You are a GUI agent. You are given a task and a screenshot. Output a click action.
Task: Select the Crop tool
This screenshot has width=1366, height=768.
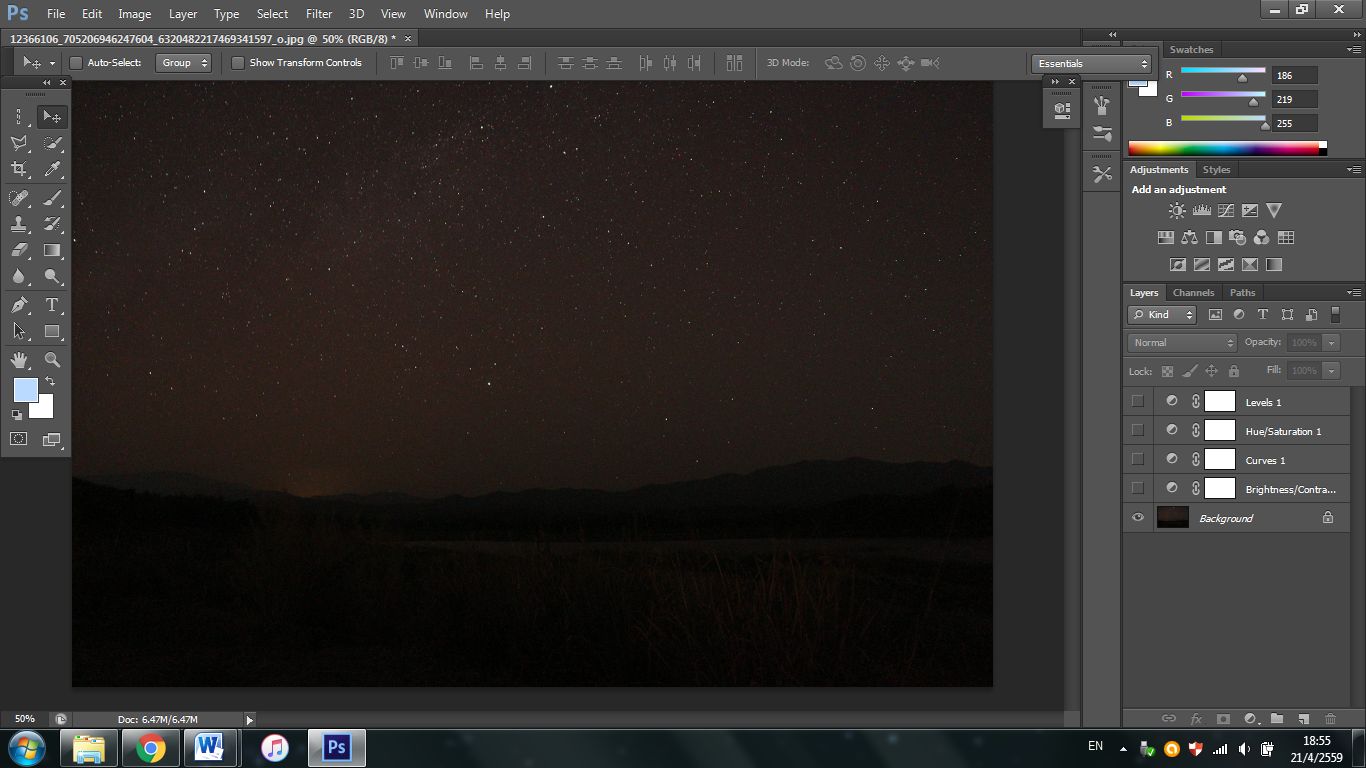click(19, 169)
